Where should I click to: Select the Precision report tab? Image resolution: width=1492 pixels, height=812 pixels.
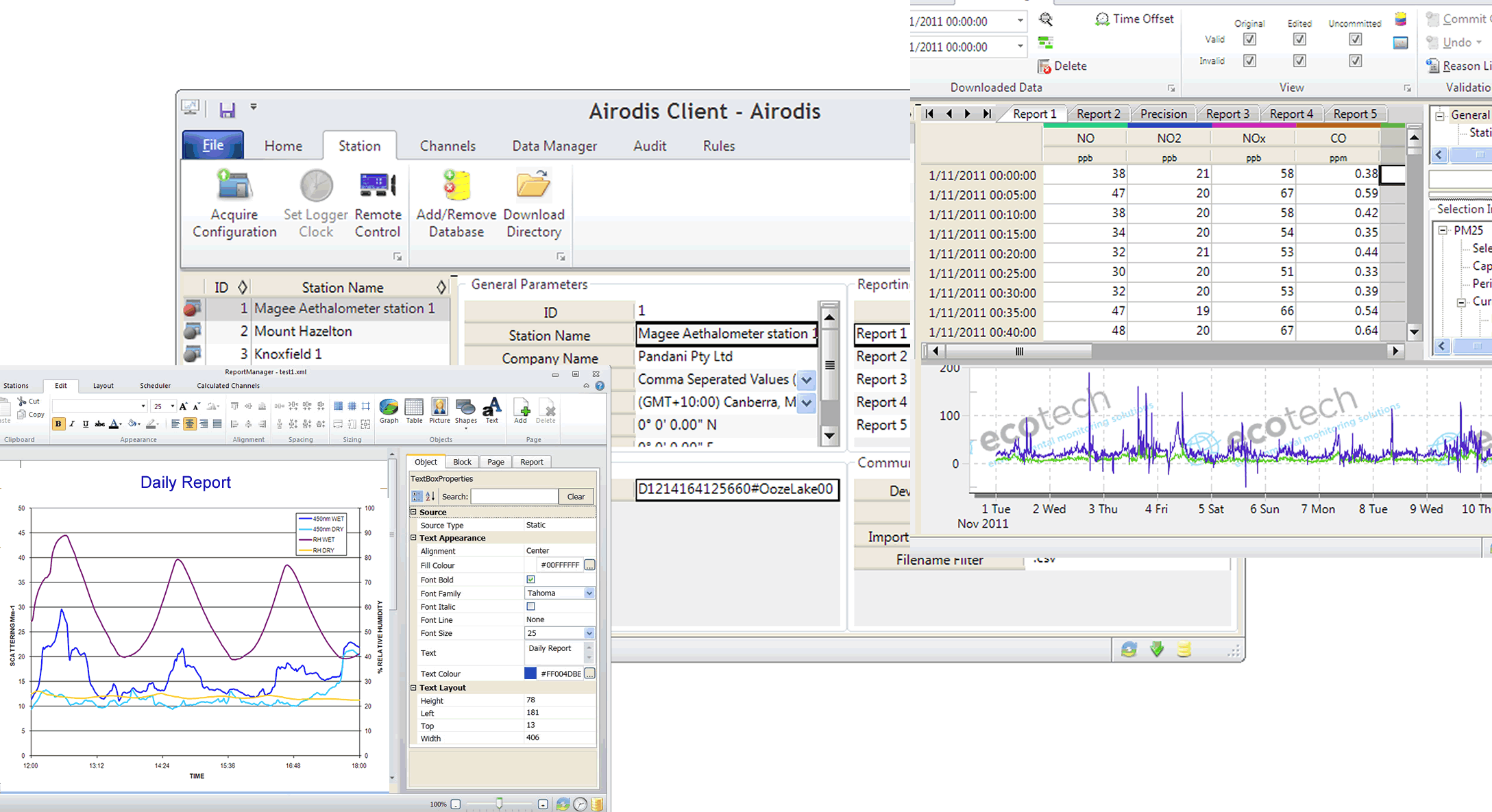tap(1164, 114)
